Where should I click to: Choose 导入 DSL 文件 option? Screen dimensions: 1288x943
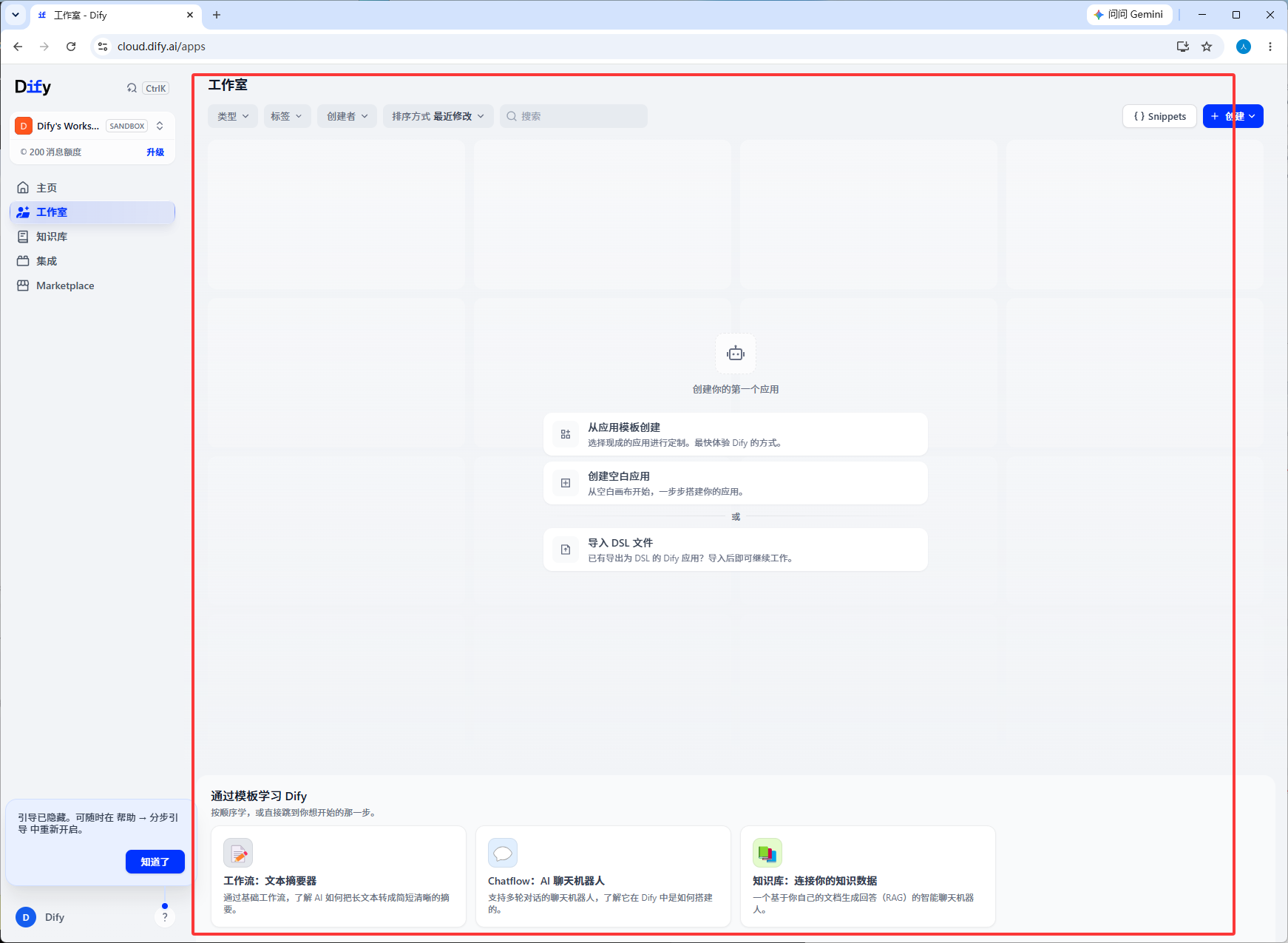(x=736, y=550)
